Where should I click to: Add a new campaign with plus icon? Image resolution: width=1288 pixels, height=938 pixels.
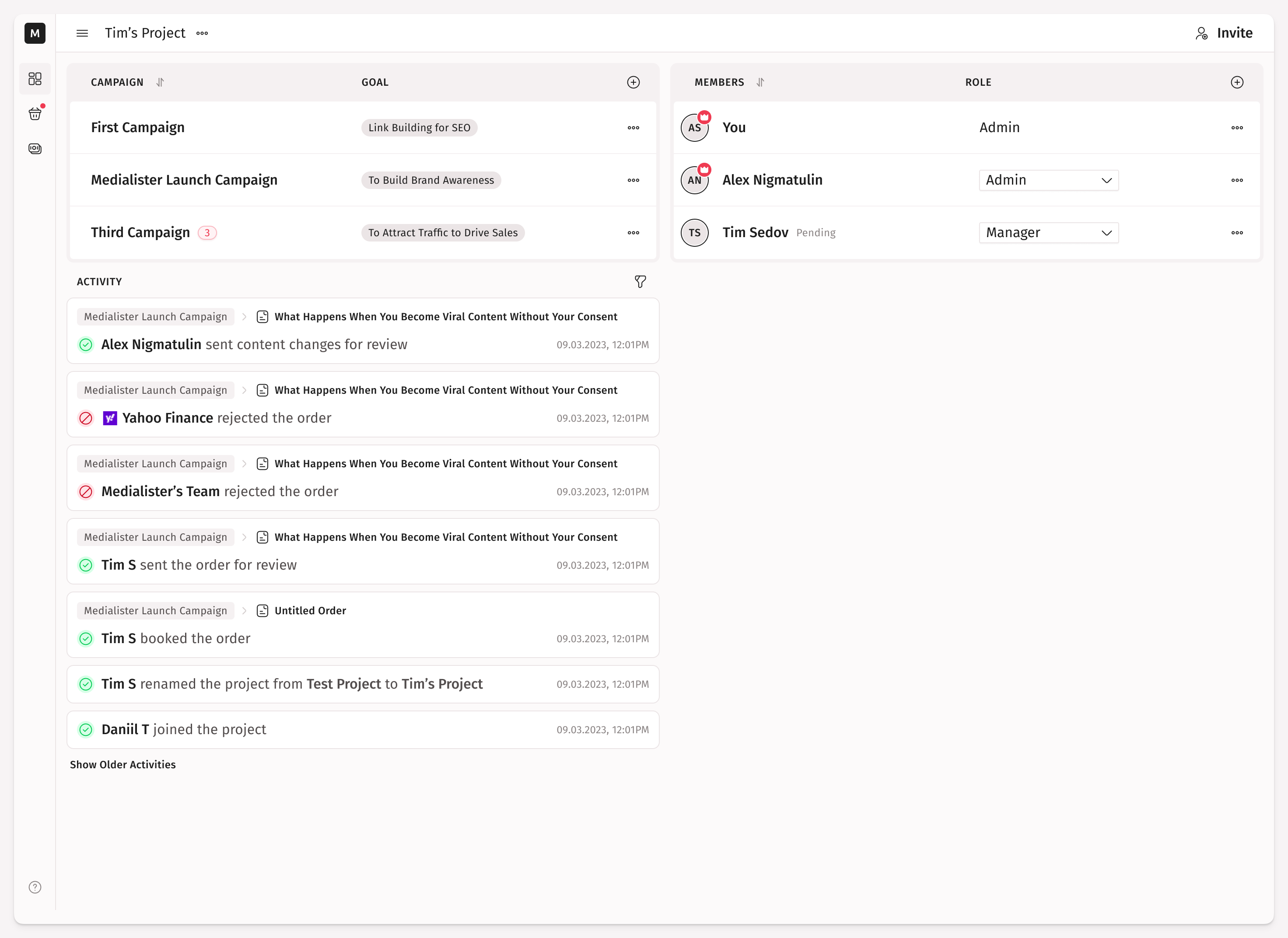633,82
